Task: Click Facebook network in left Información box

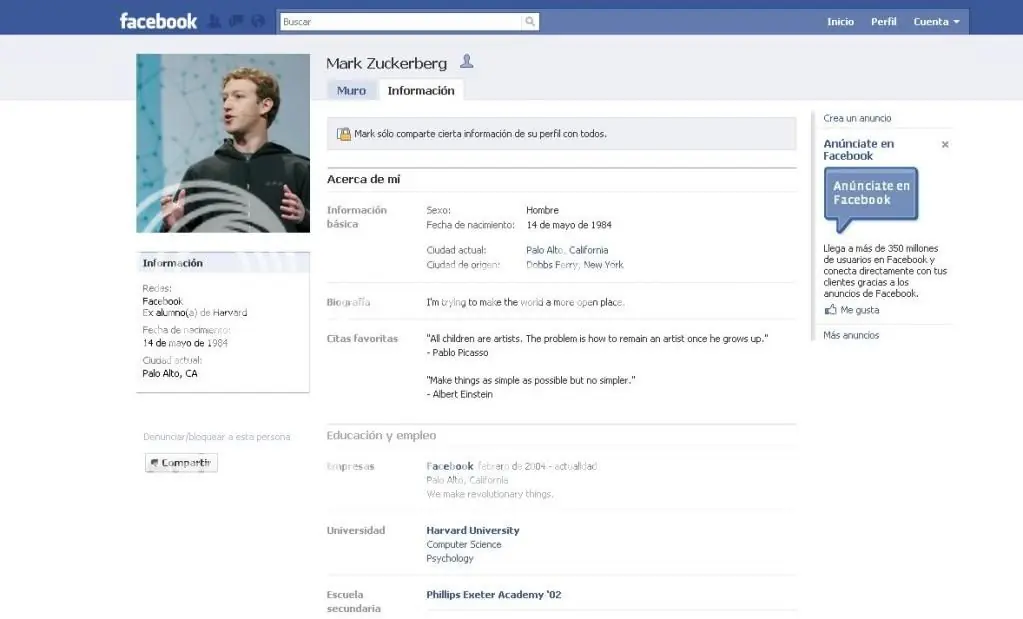Action: [x=162, y=301]
